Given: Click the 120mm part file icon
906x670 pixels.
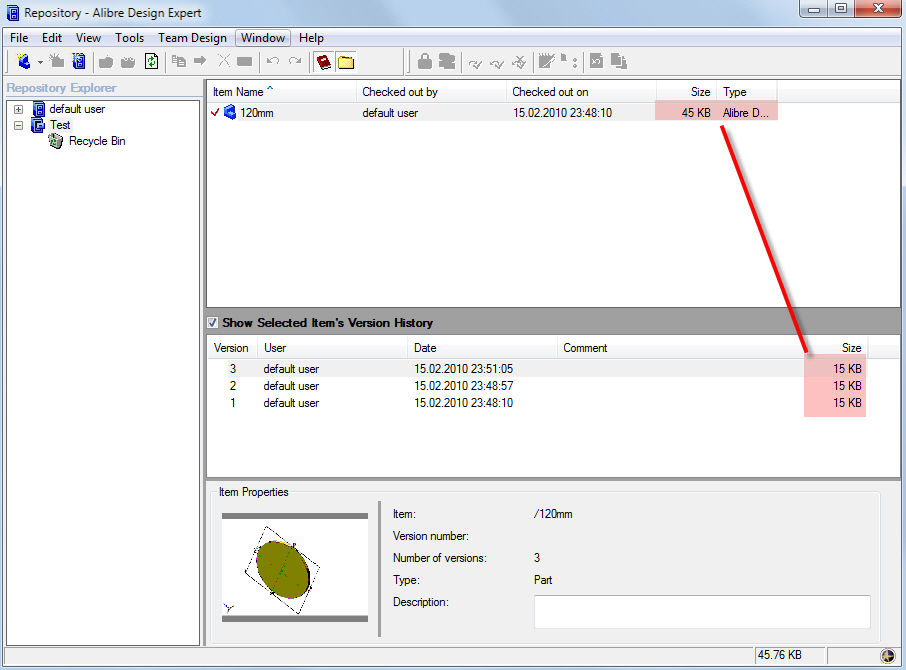Looking at the screenshot, I should click(230, 112).
